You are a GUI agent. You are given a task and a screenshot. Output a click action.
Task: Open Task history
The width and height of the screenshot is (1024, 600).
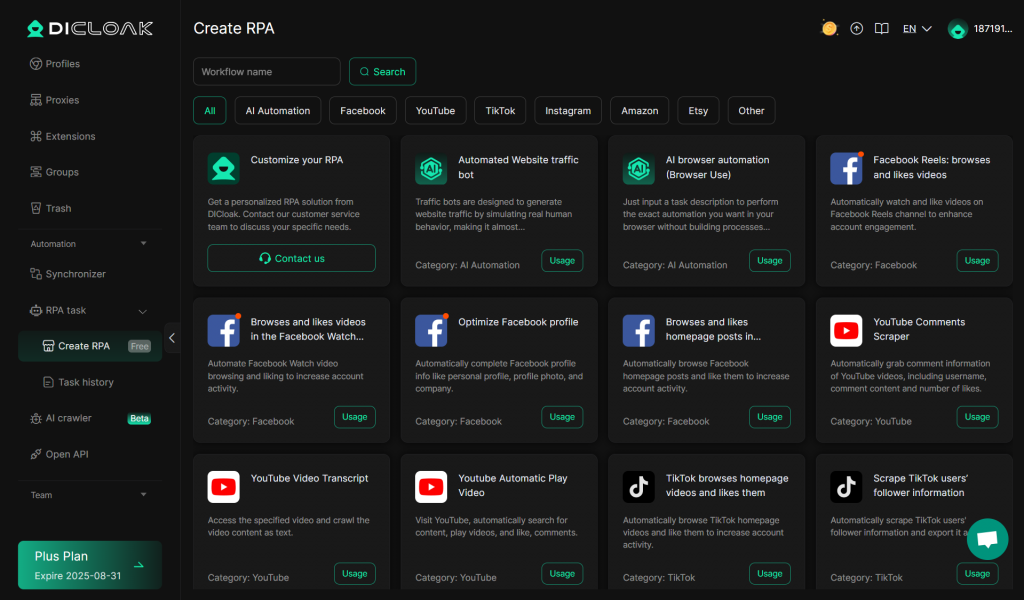[78, 383]
